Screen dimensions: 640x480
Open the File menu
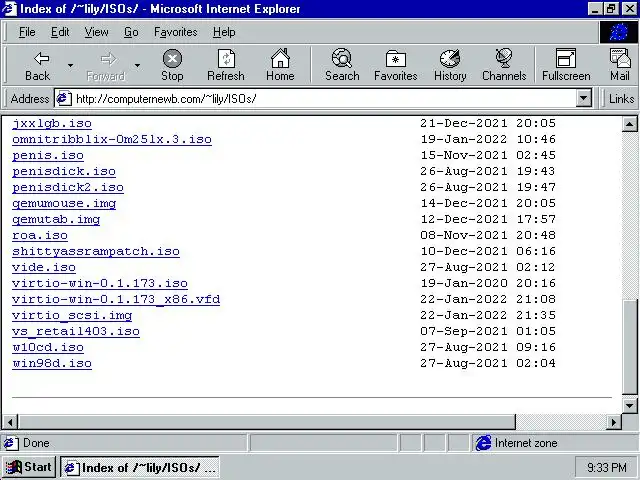click(27, 32)
